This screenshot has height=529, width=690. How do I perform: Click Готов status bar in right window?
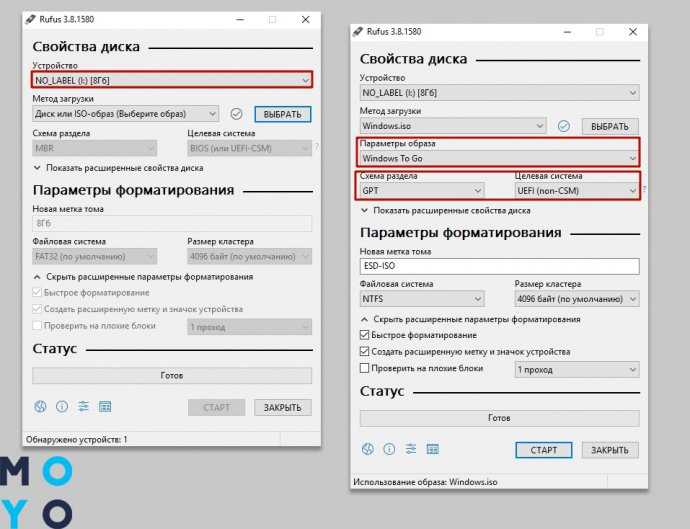coord(499,418)
